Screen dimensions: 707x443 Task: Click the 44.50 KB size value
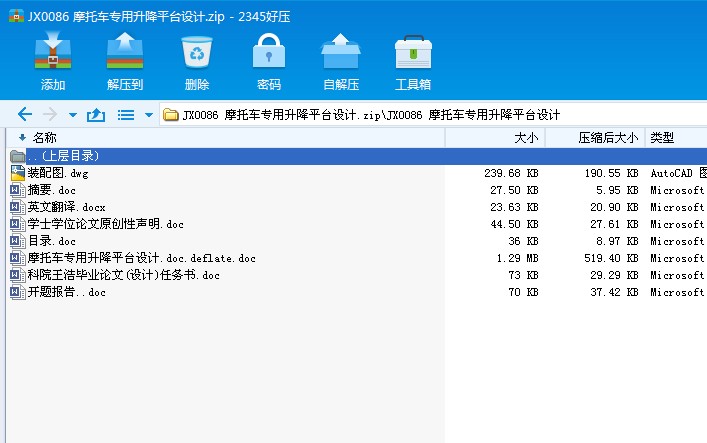coord(514,224)
